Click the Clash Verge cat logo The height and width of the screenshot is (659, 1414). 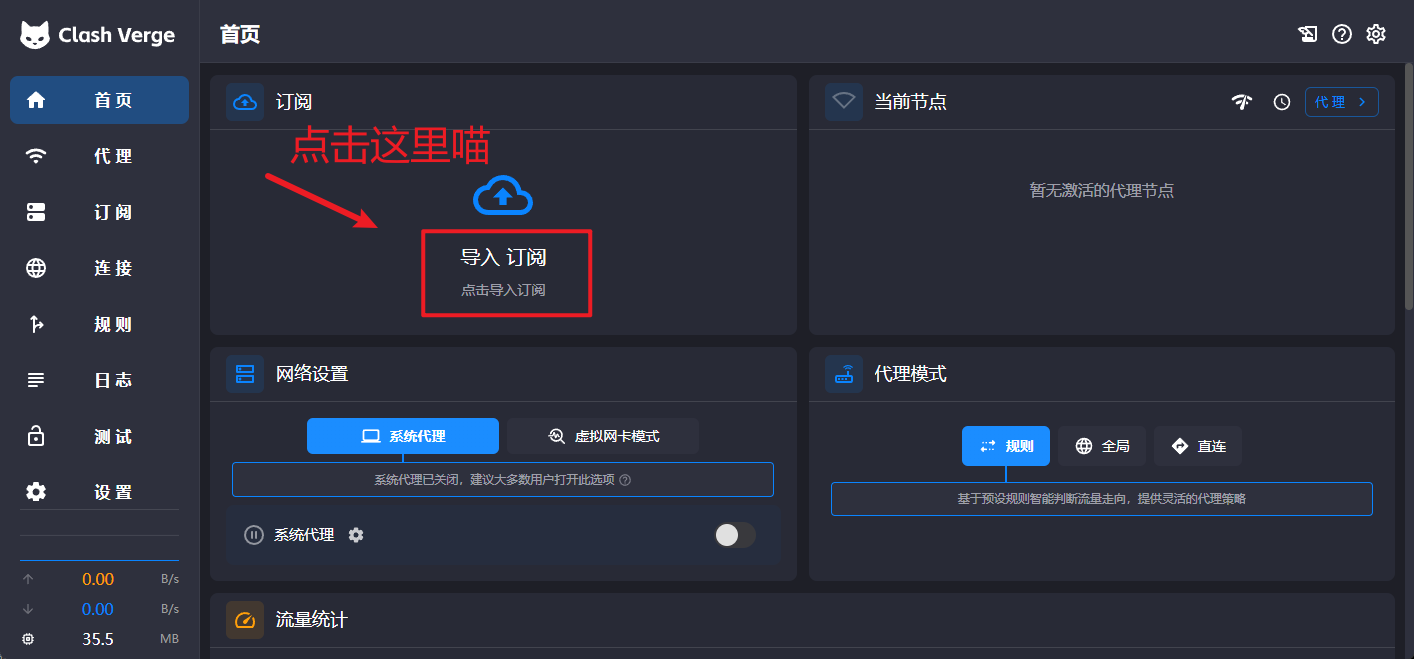(x=35, y=35)
